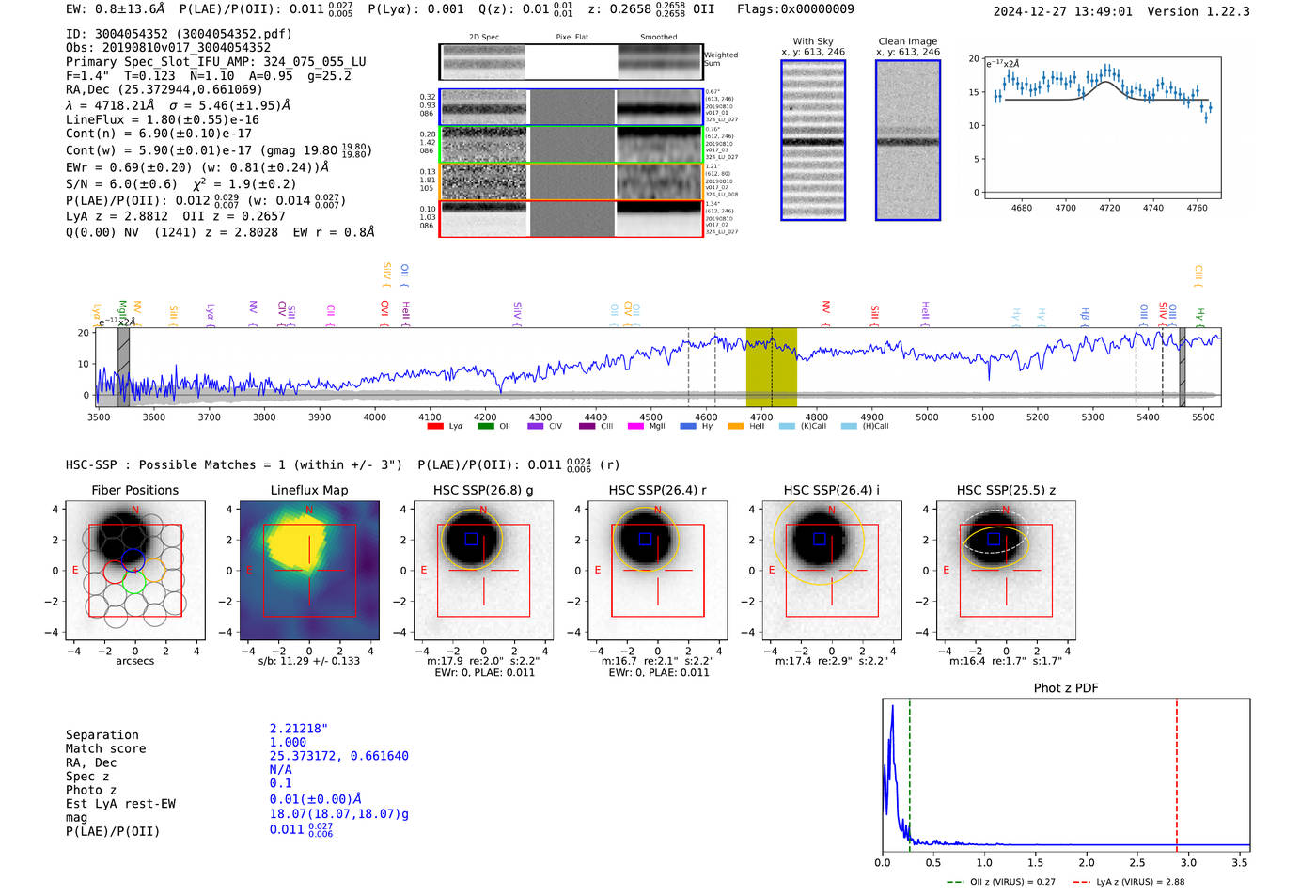Click the Gaussian emission line fit plot
This screenshot has height=896, width=1316.
pyautogui.click(x=1103, y=128)
